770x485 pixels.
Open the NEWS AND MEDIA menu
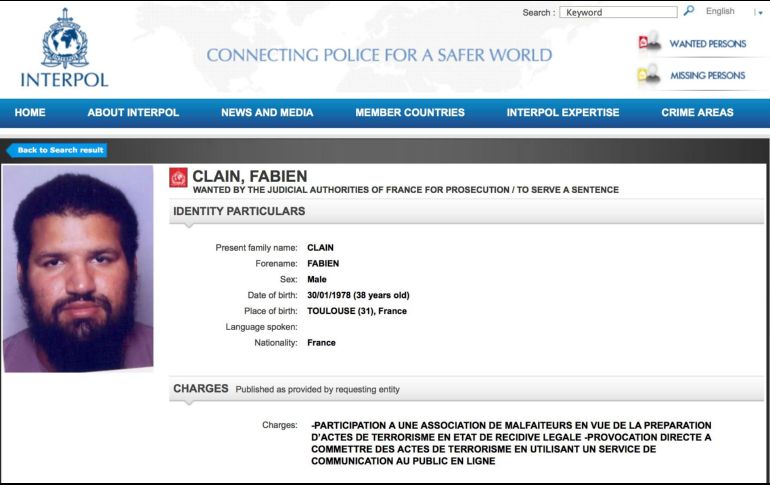(x=267, y=112)
